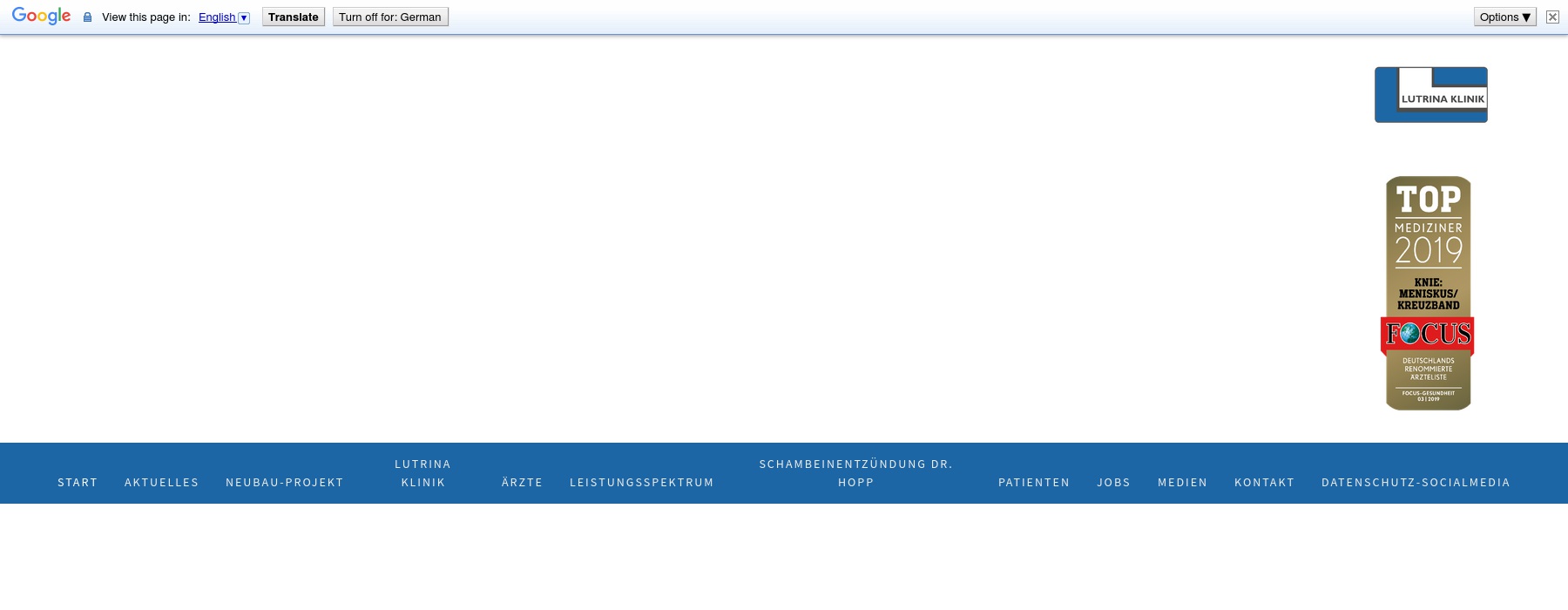Turn off translation for German
The width and height of the screenshot is (1568, 610).
[x=390, y=17]
